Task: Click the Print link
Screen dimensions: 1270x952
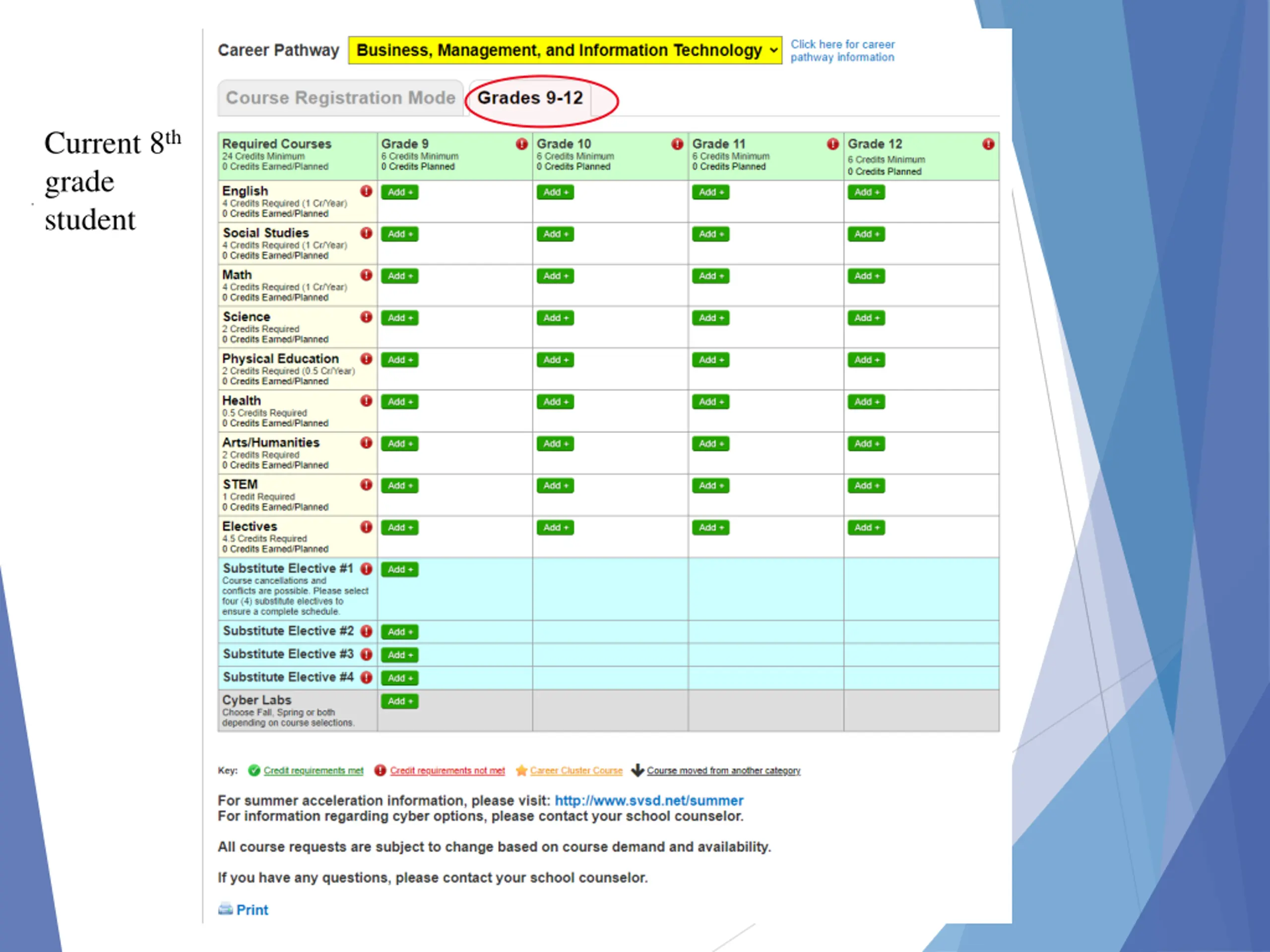Action: [252, 909]
